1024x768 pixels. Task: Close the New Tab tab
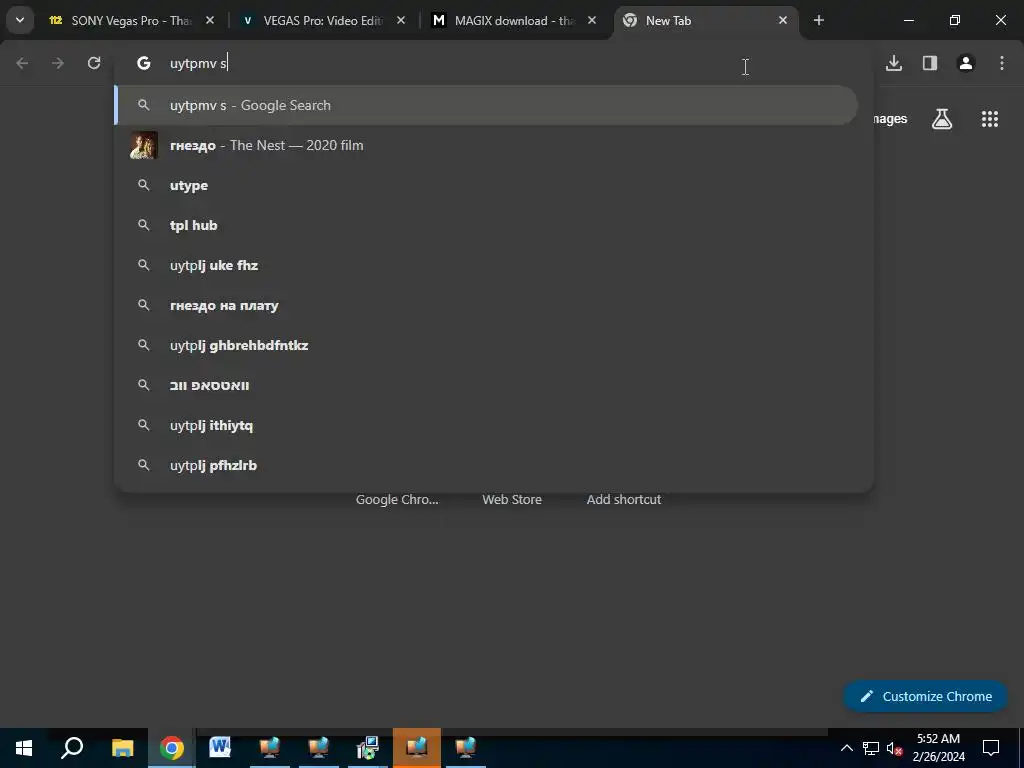(x=783, y=21)
